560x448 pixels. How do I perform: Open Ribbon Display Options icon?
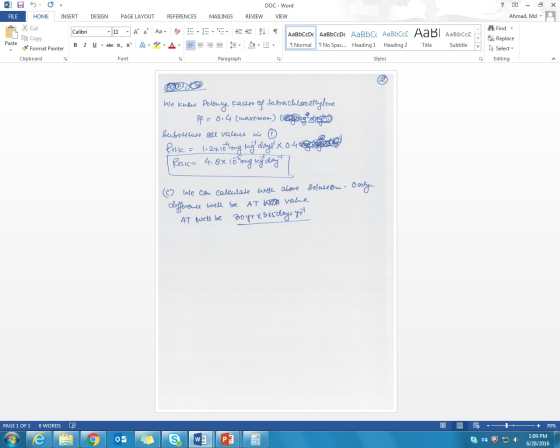coord(515,5)
